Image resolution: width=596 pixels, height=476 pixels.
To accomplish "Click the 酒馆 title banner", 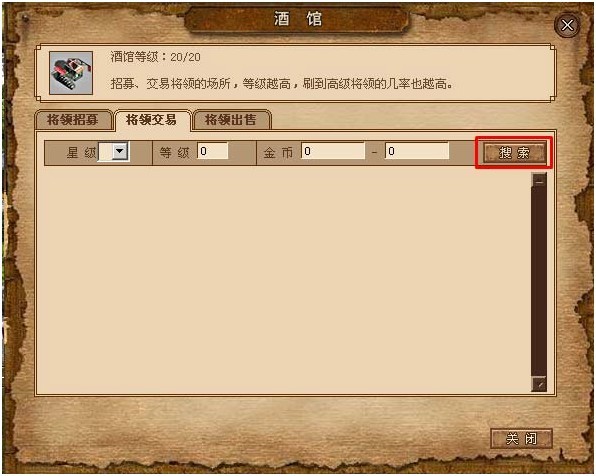I will (297, 19).
